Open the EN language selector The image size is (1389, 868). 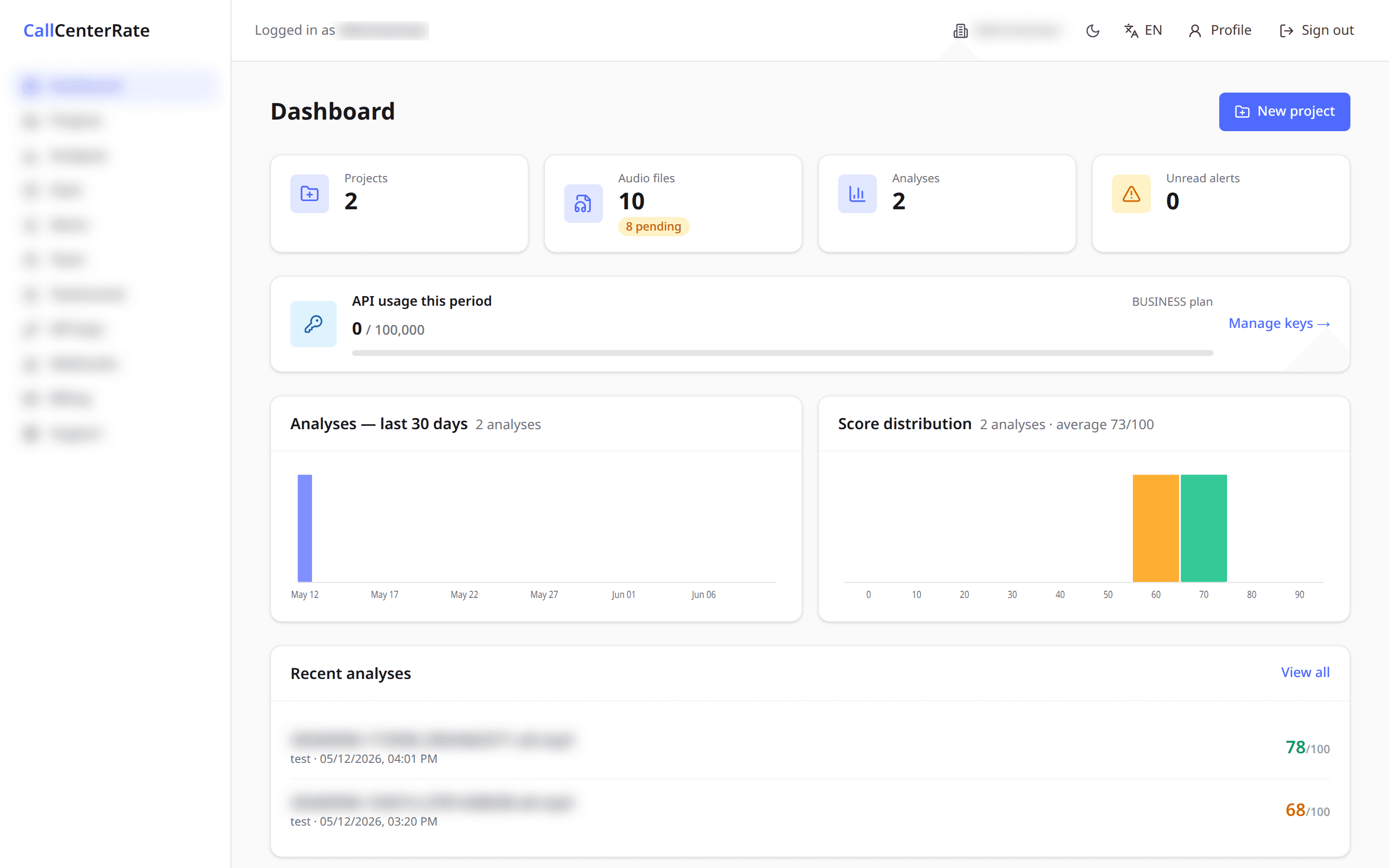coord(1143,30)
